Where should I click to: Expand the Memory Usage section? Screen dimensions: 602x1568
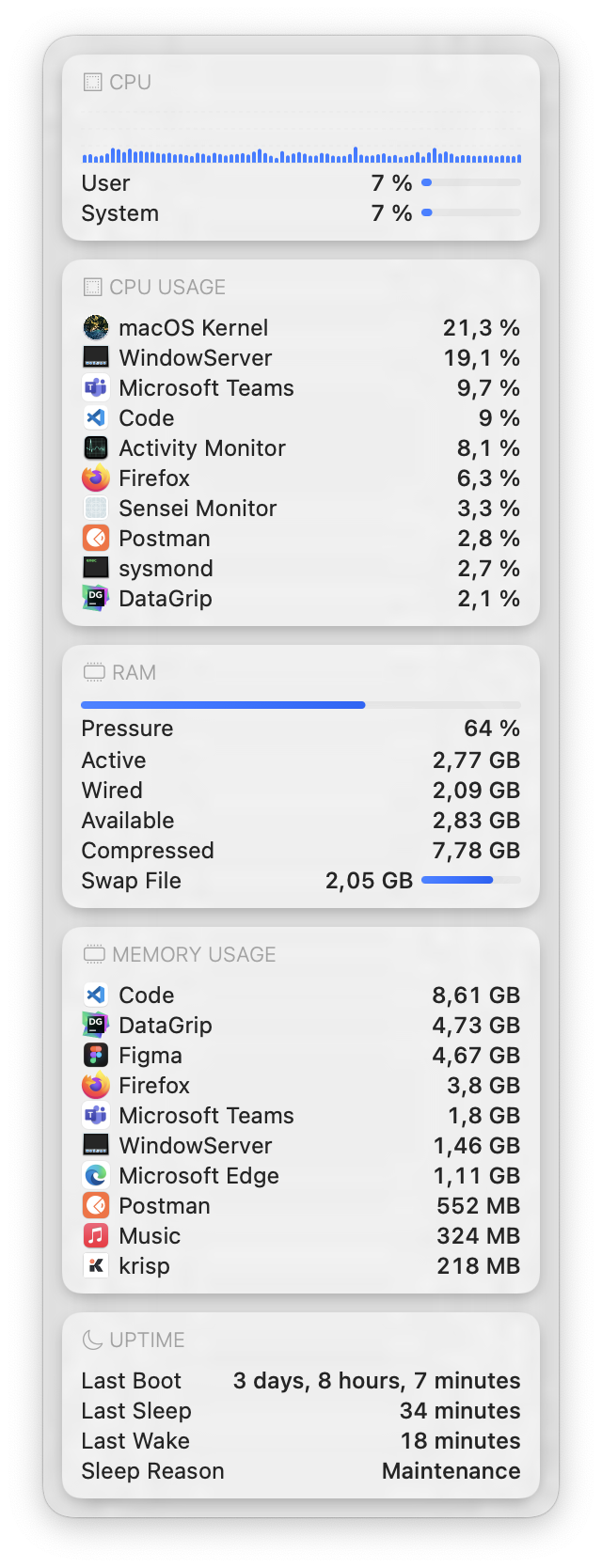coord(179,954)
